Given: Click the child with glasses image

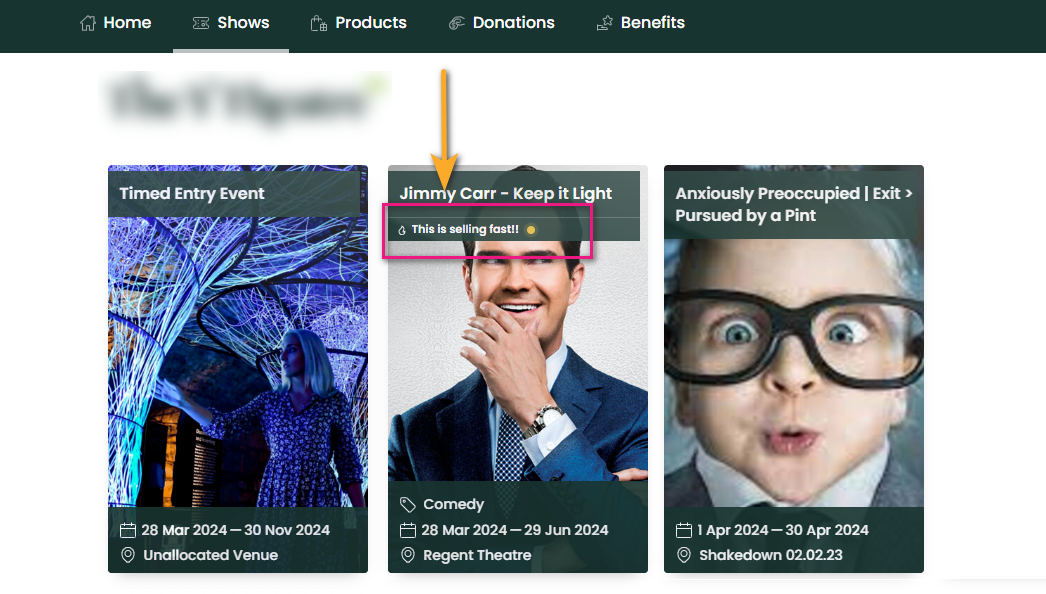Looking at the screenshot, I should pyautogui.click(x=793, y=373).
